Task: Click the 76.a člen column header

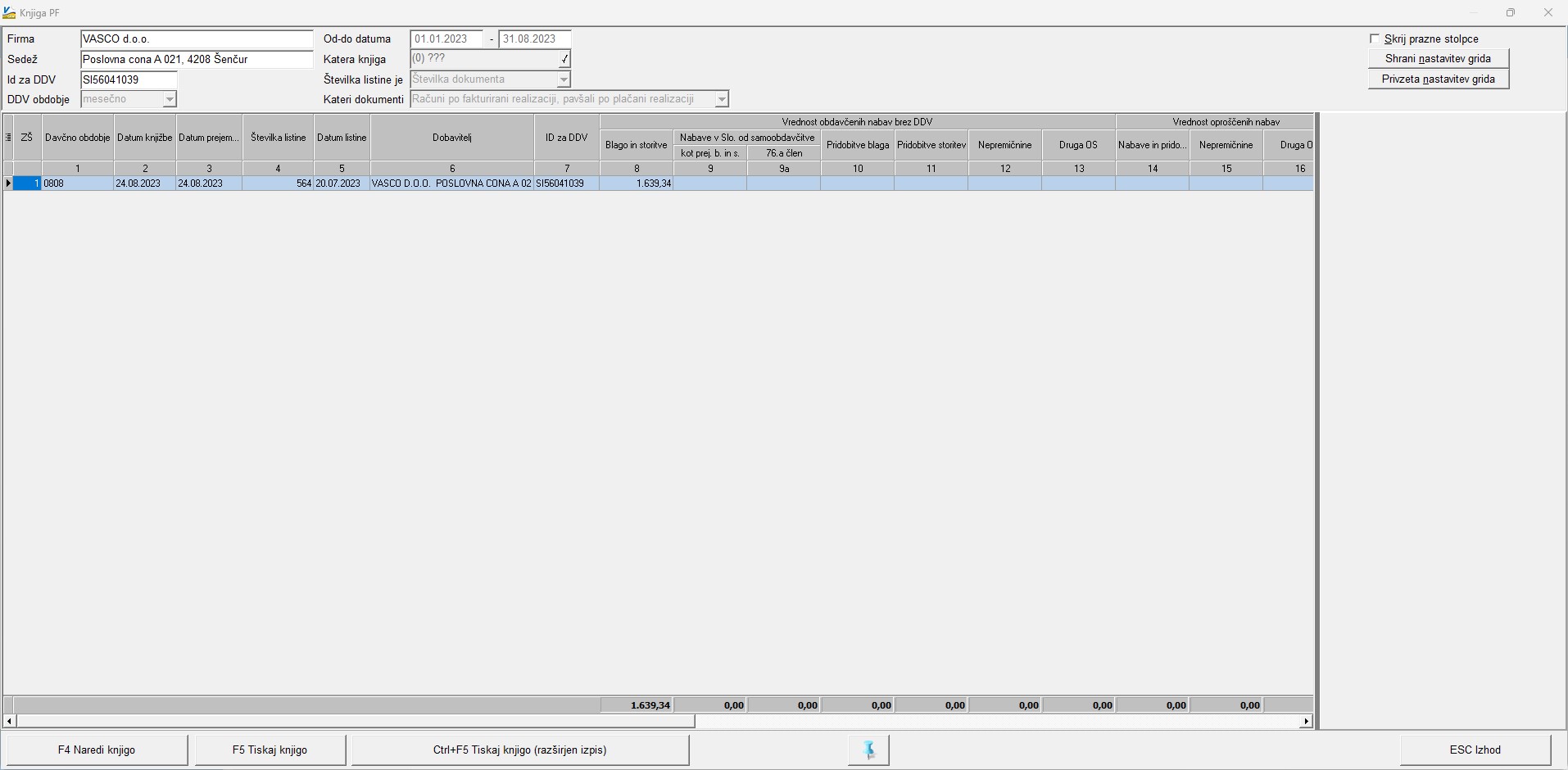Action: coord(784,153)
